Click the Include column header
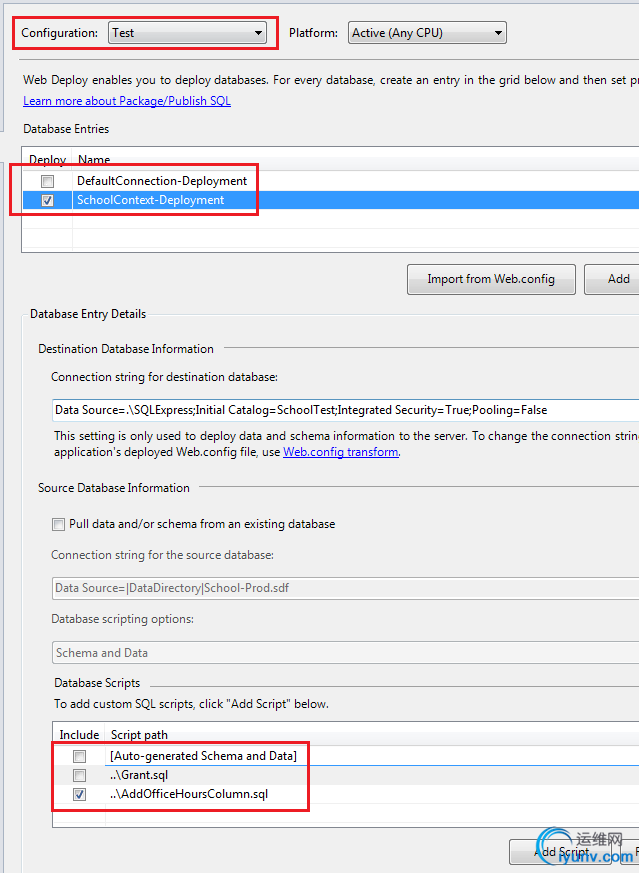 79,735
